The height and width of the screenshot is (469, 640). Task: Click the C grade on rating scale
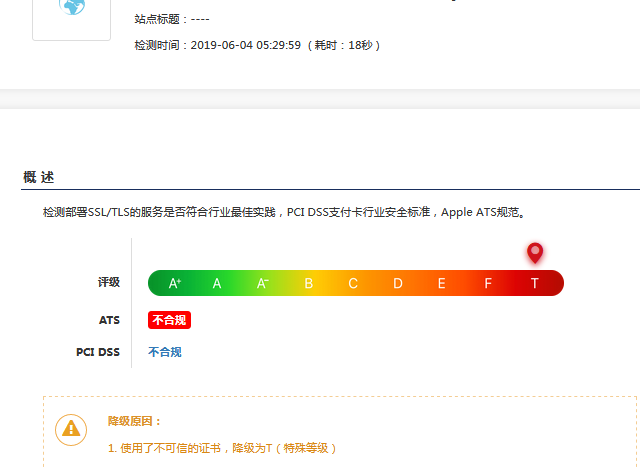(353, 283)
